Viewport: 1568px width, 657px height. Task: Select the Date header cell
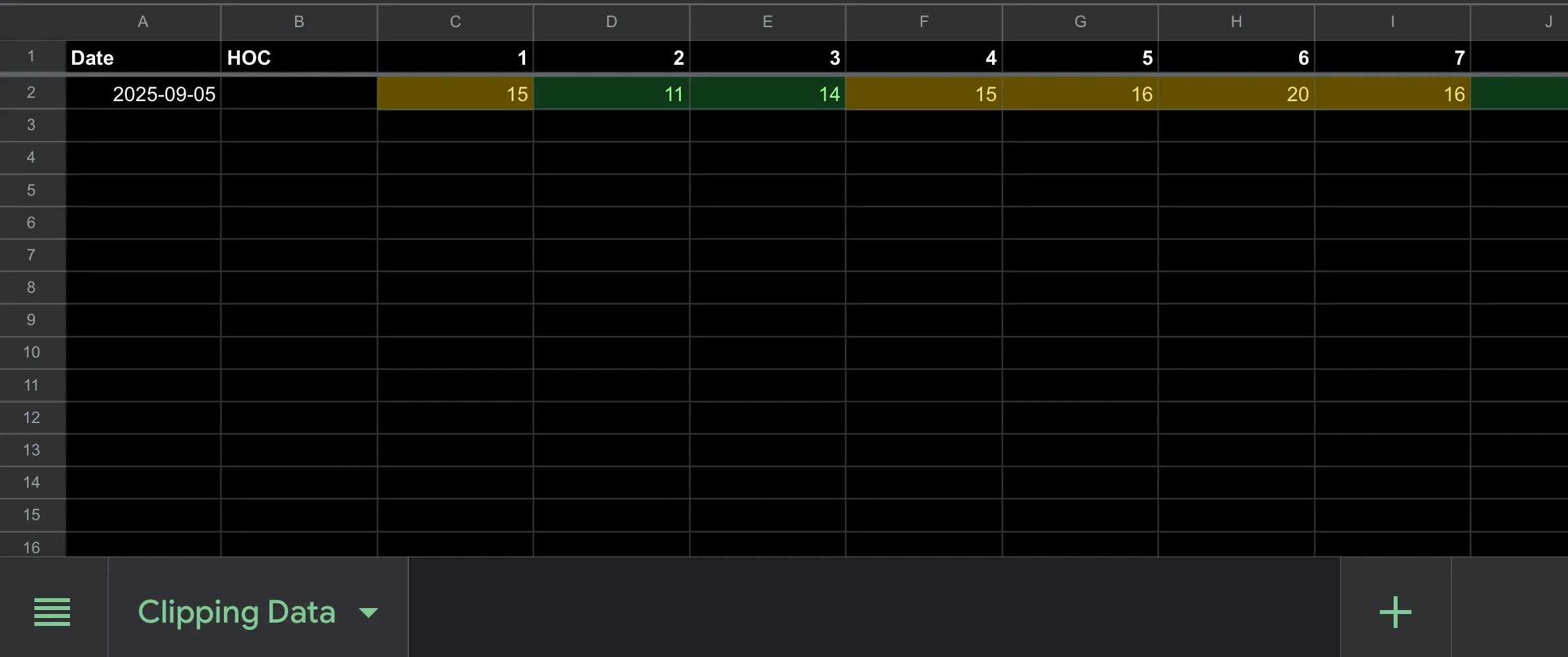click(x=143, y=58)
